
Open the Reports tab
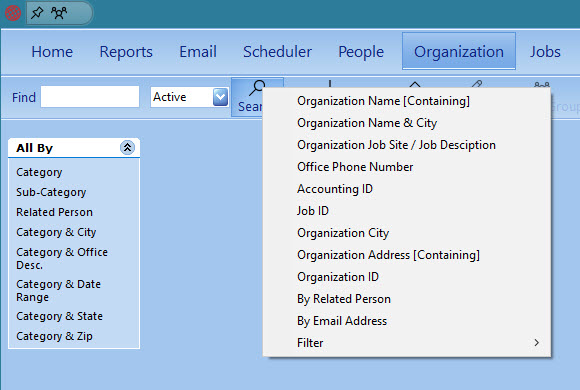[126, 52]
